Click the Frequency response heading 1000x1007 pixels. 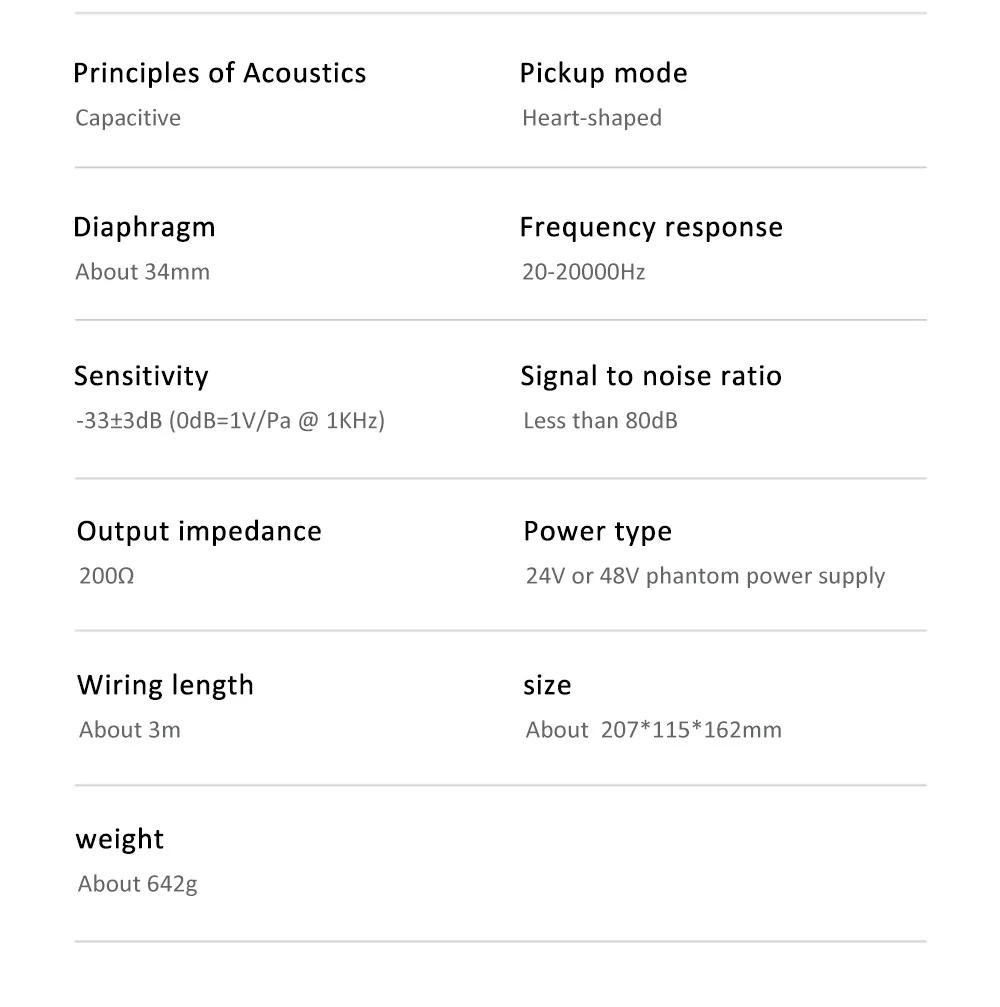[651, 227]
